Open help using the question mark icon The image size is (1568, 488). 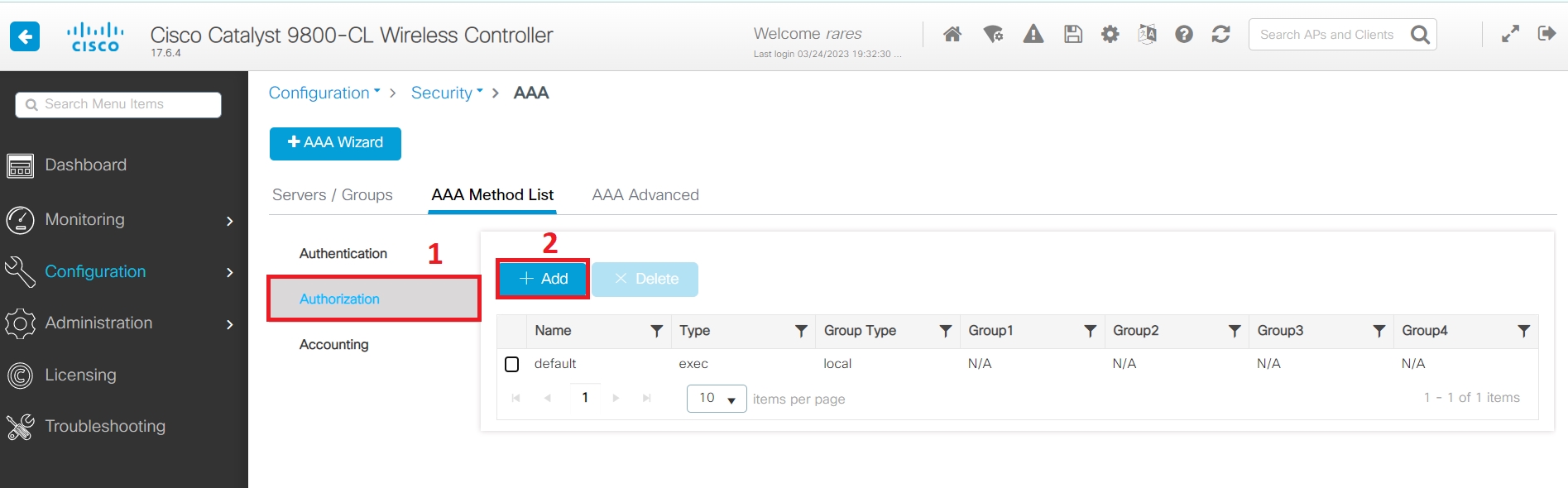click(x=1184, y=34)
